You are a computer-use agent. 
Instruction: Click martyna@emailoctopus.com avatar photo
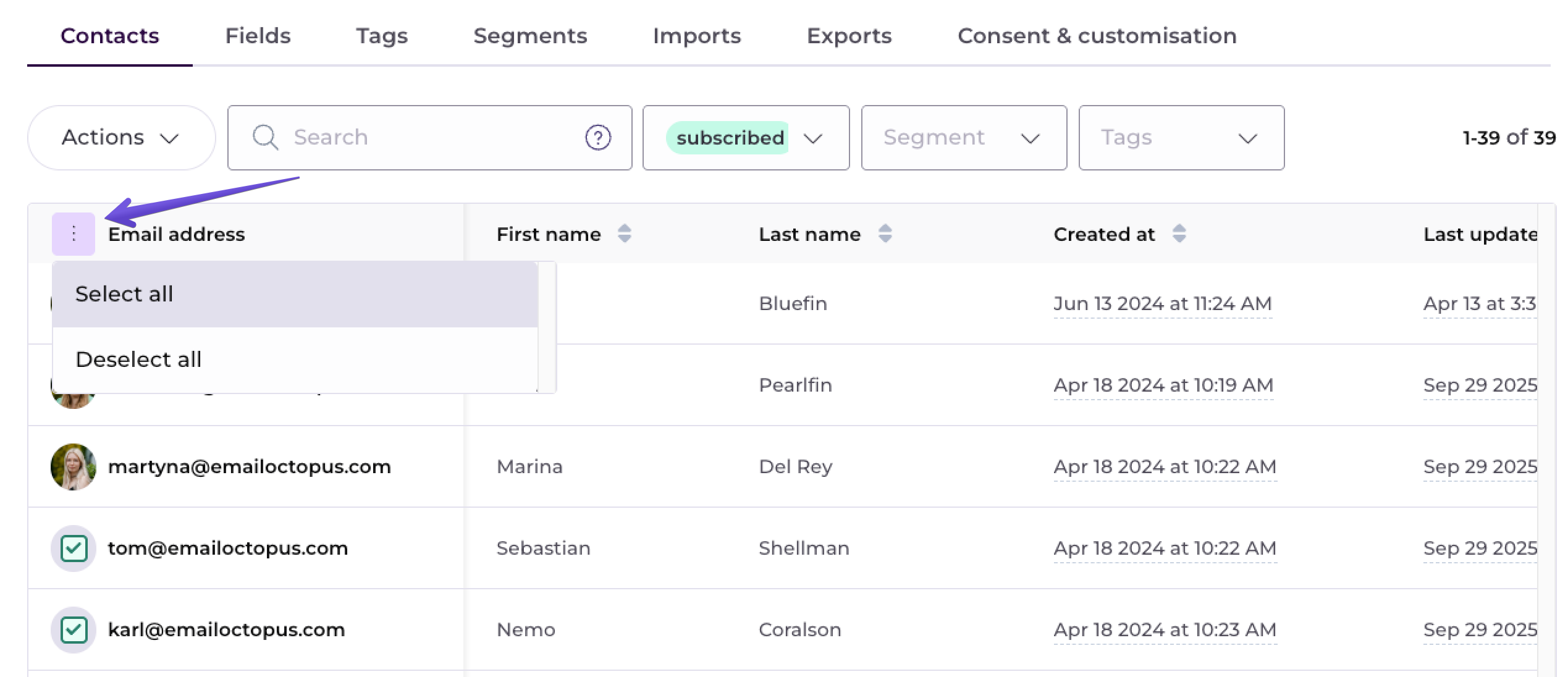[x=74, y=466]
